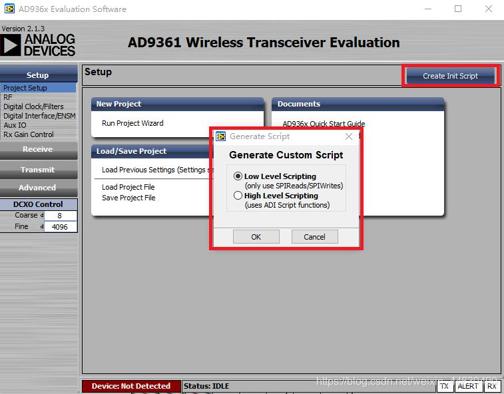This screenshot has height=394, width=504.
Task: Click the Documents panel header
Action: pyautogui.click(x=358, y=104)
